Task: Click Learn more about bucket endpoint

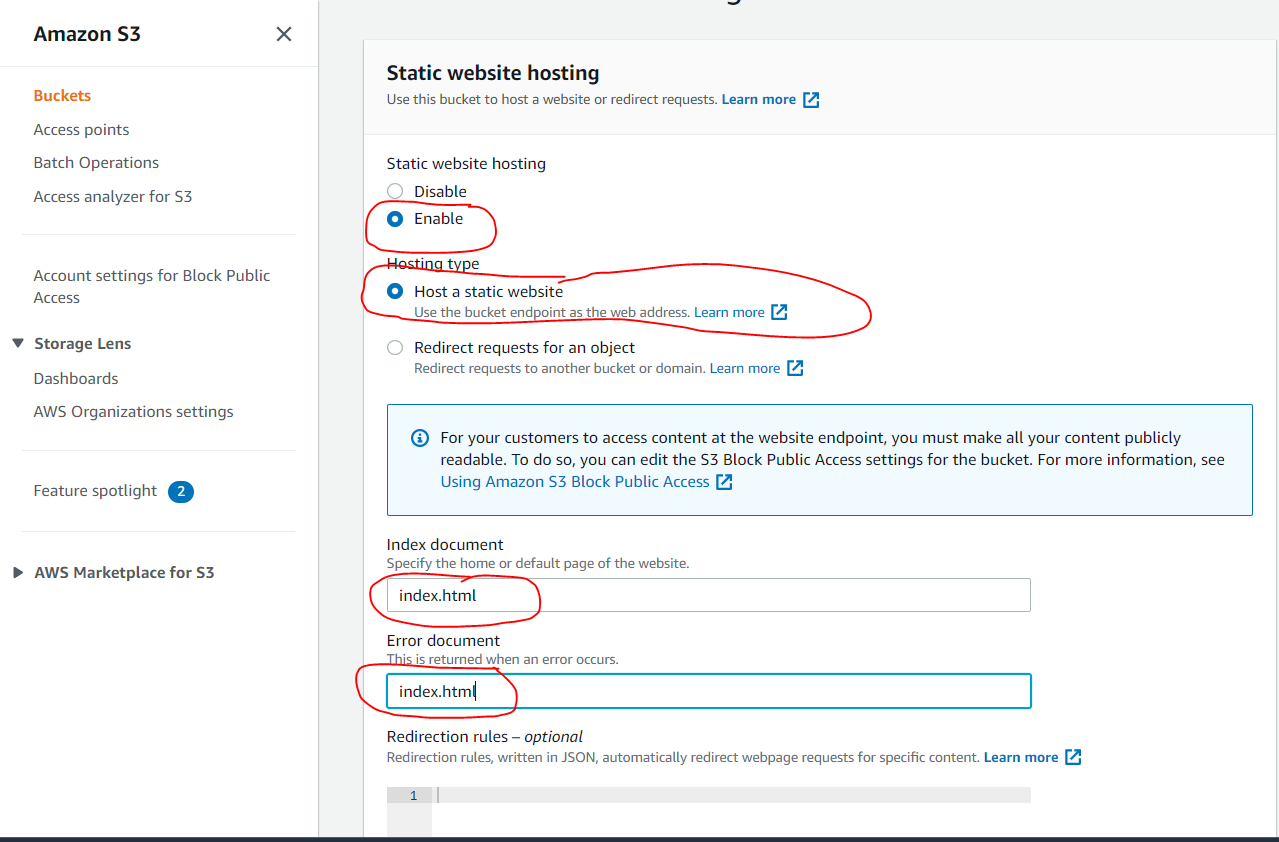Action: tap(729, 313)
